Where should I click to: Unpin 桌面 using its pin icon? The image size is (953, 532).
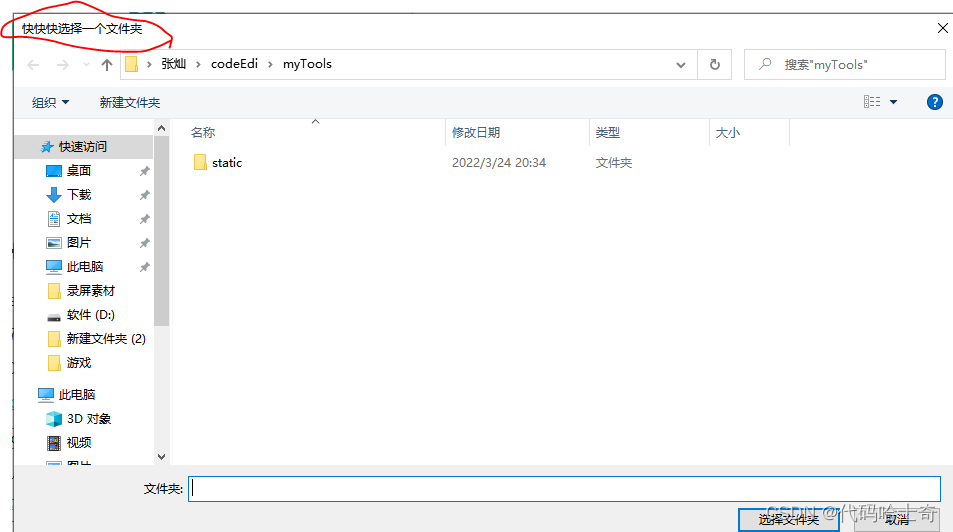click(145, 171)
